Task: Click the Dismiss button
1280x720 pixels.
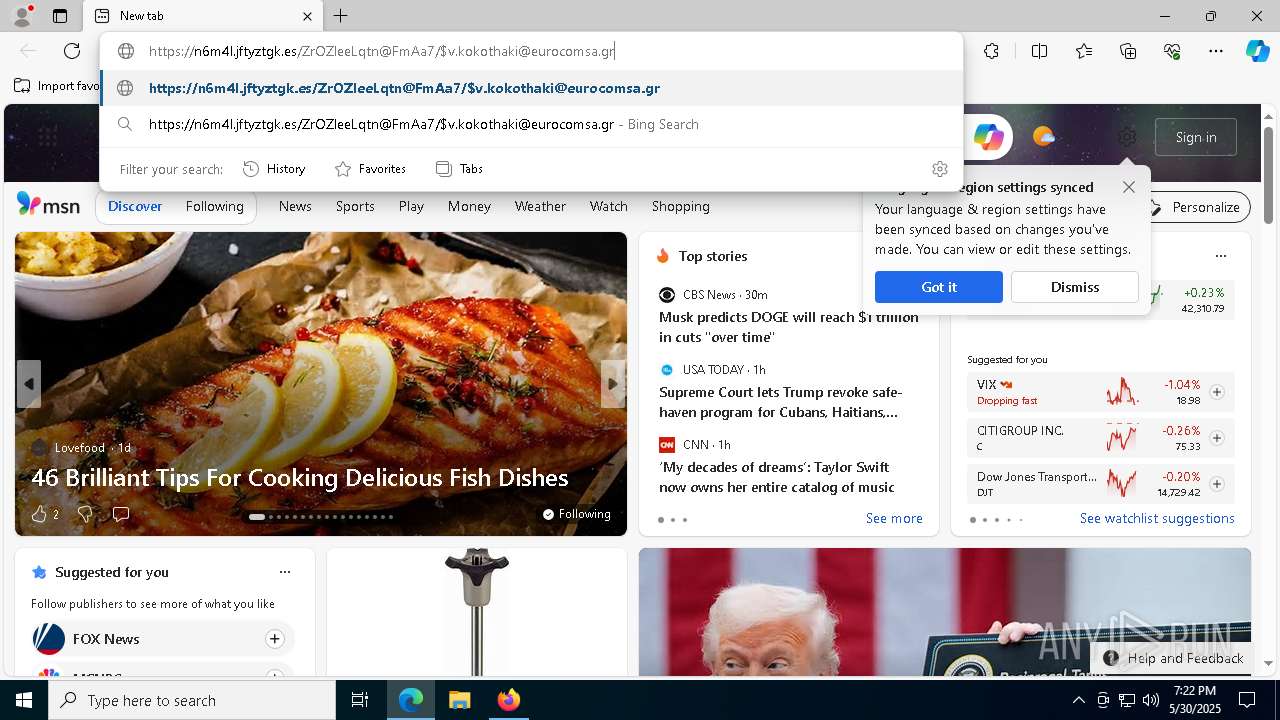Action: (x=1075, y=287)
